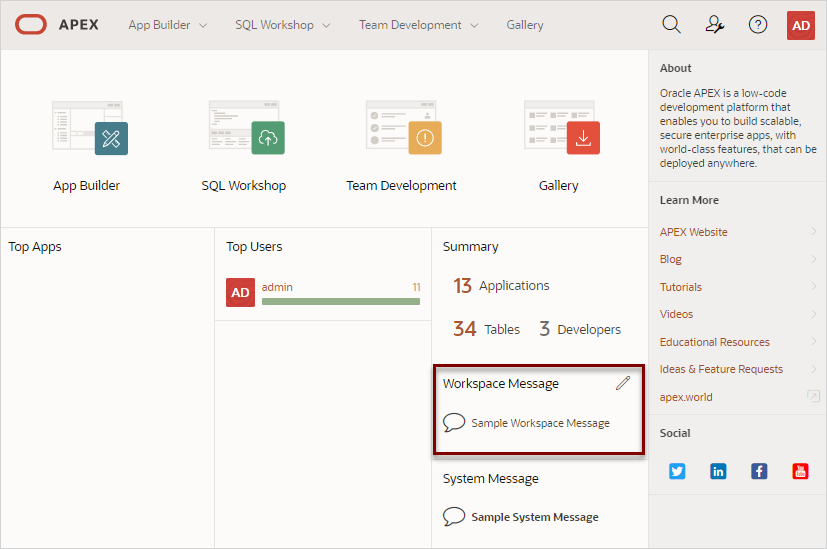Click the Social heading
827x549 pixels.
(x=675, y=433)
